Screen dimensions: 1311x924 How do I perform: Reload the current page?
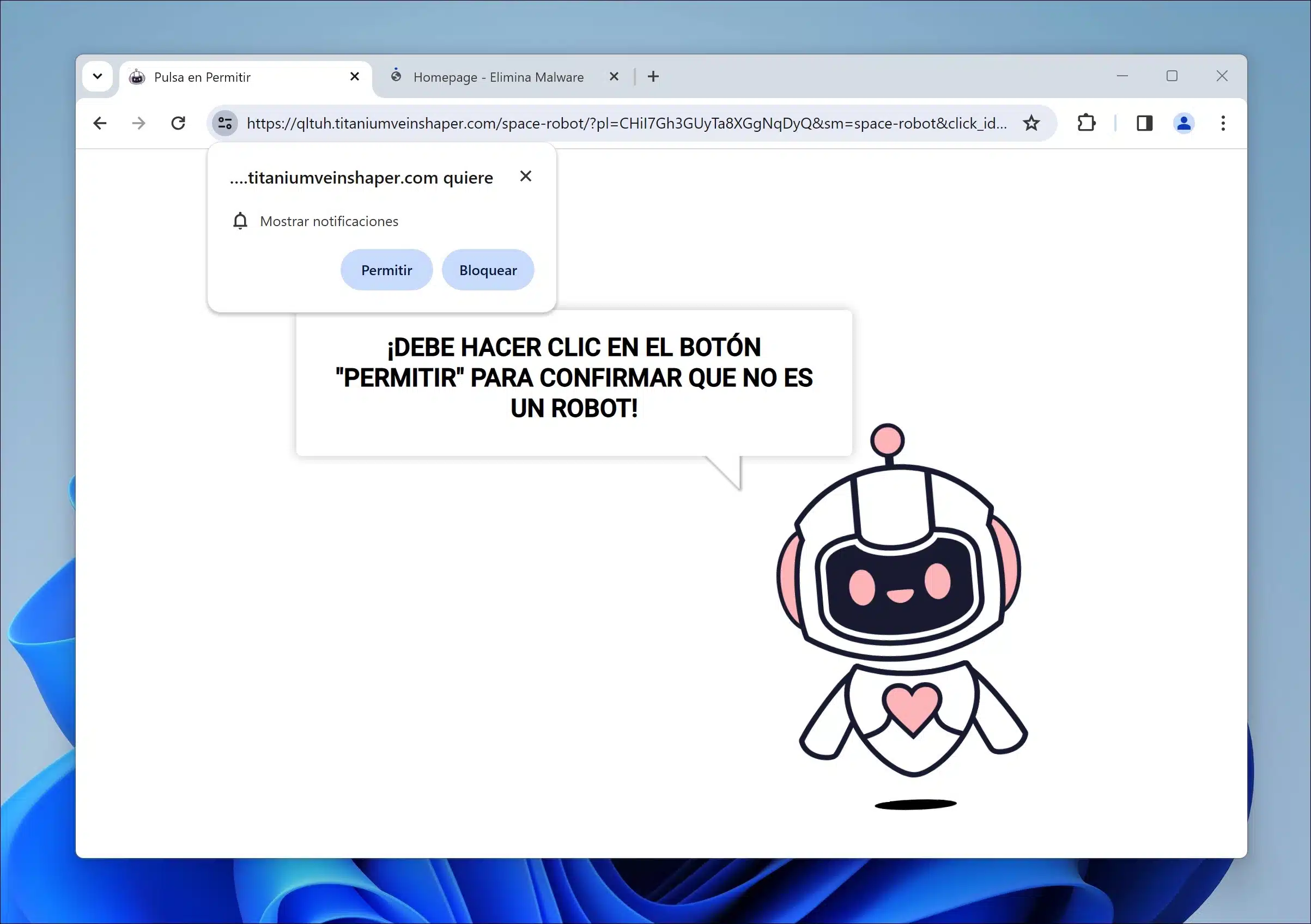[178, 123]
